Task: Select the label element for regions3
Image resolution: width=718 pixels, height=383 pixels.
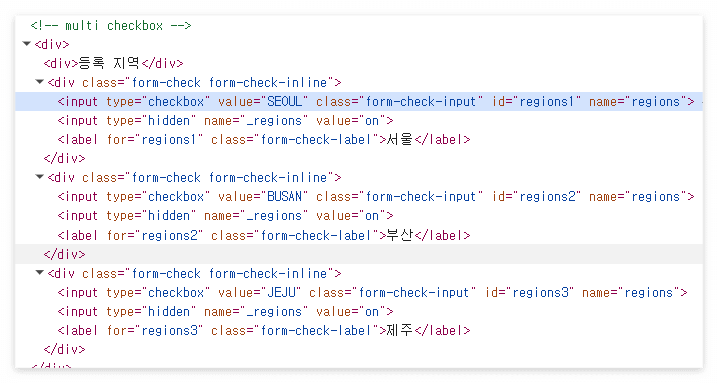Action: [x=264, y=331]
